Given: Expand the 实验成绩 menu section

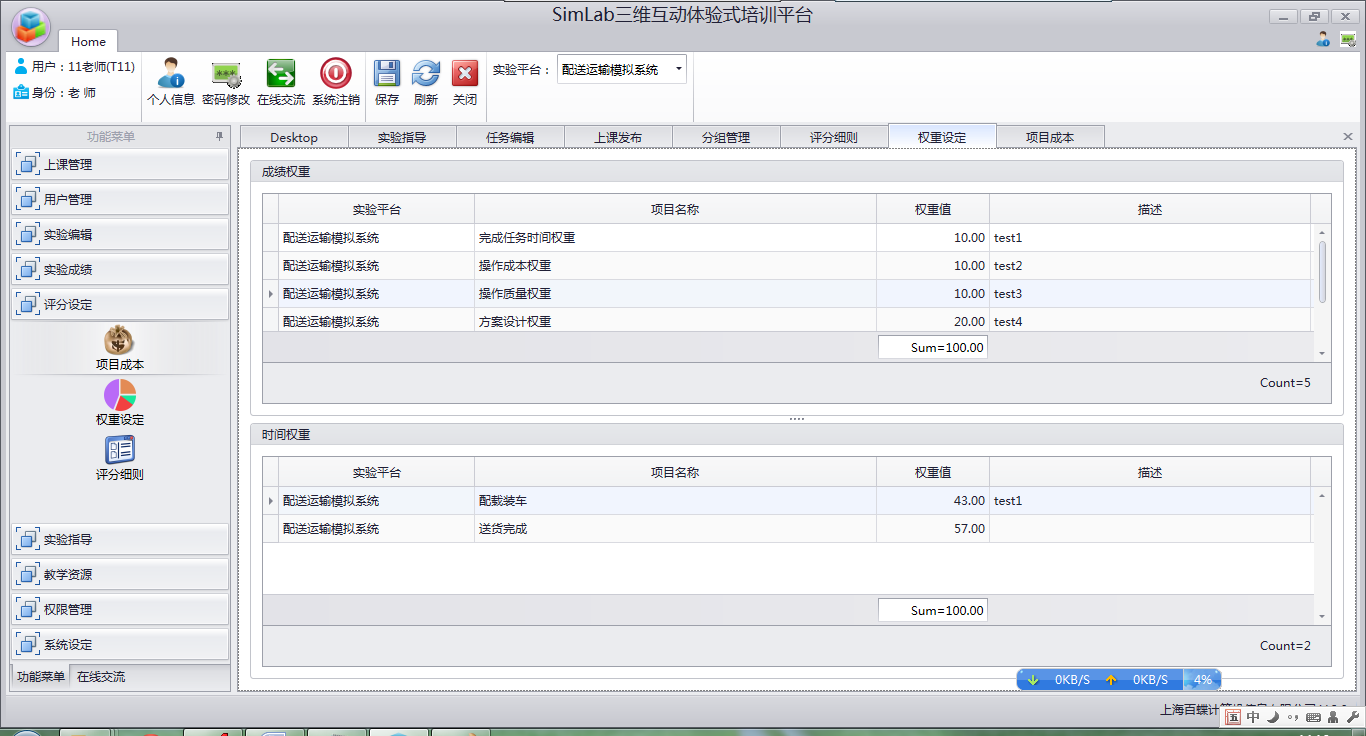Looking at the screenshot, I should click(120, 270).
